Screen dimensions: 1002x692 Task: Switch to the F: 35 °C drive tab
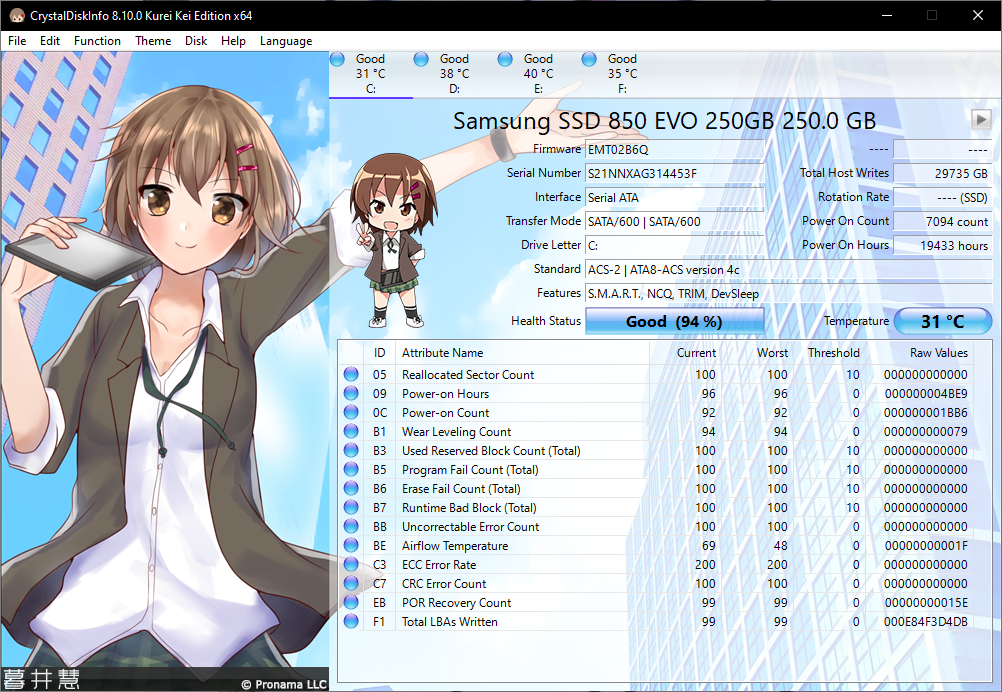click(x=622, y=73)
